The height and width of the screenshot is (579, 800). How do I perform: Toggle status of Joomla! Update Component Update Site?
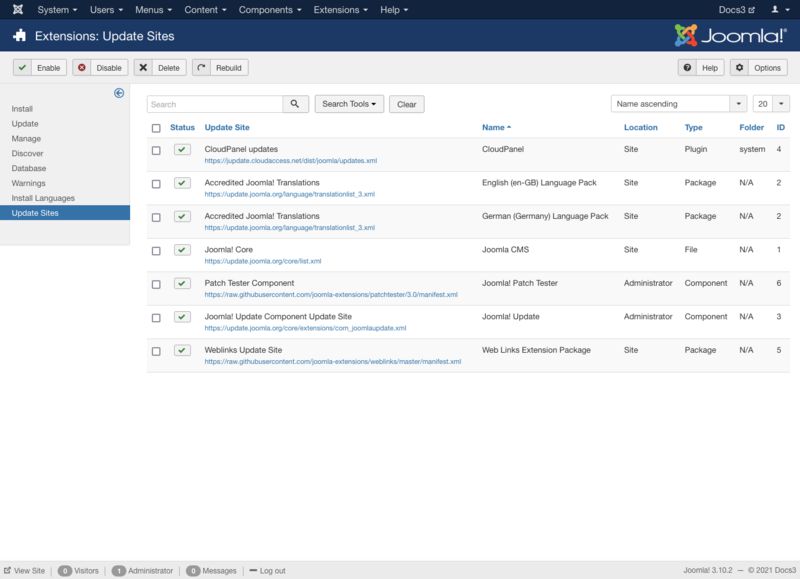(x=182, y=317)
